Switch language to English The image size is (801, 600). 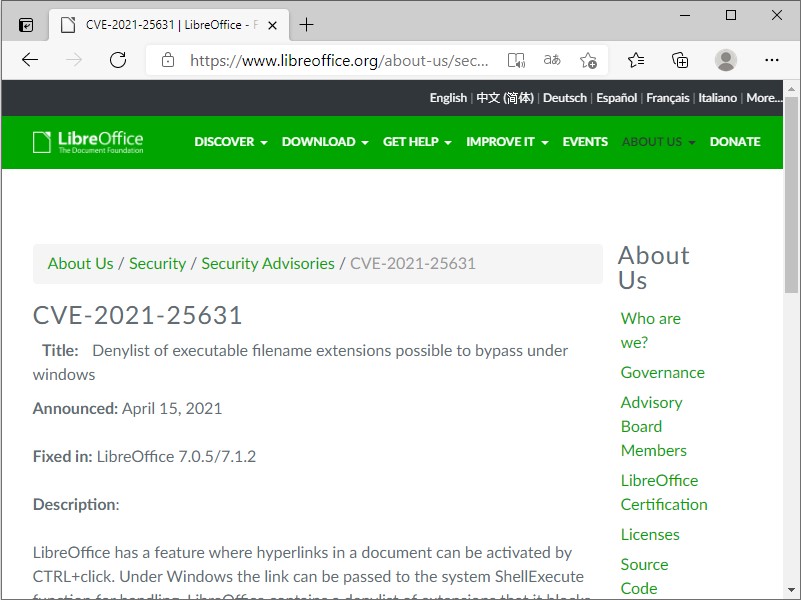(448, 98)
